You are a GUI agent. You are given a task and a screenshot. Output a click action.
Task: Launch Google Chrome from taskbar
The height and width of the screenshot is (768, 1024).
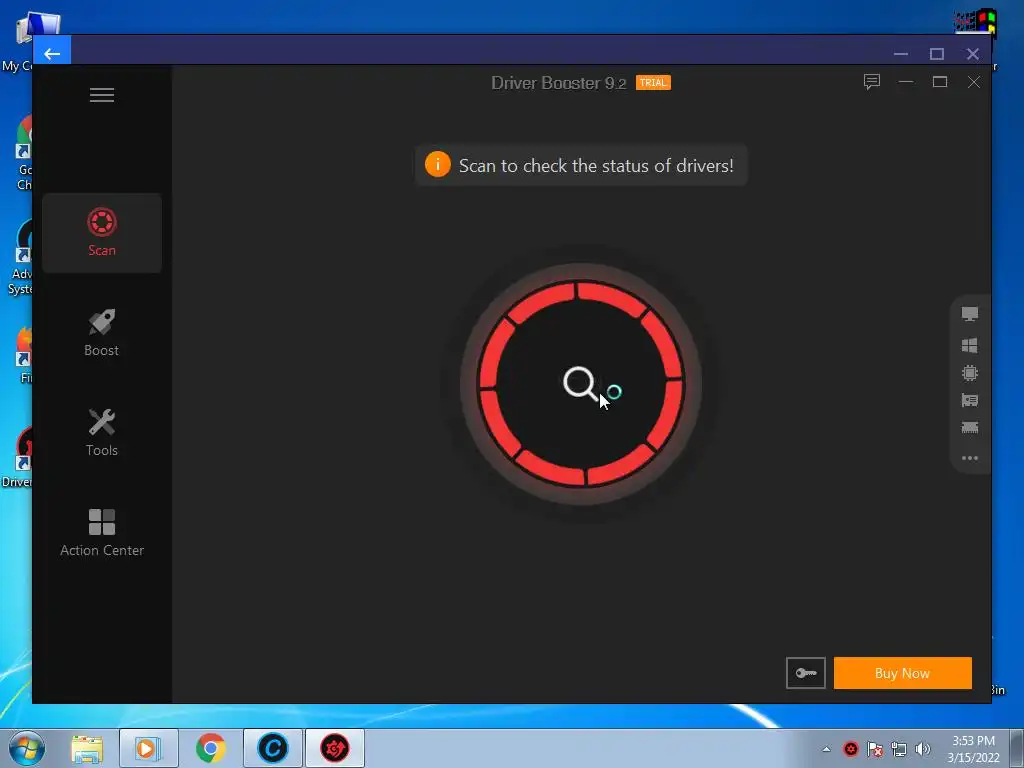pos(210,748)
